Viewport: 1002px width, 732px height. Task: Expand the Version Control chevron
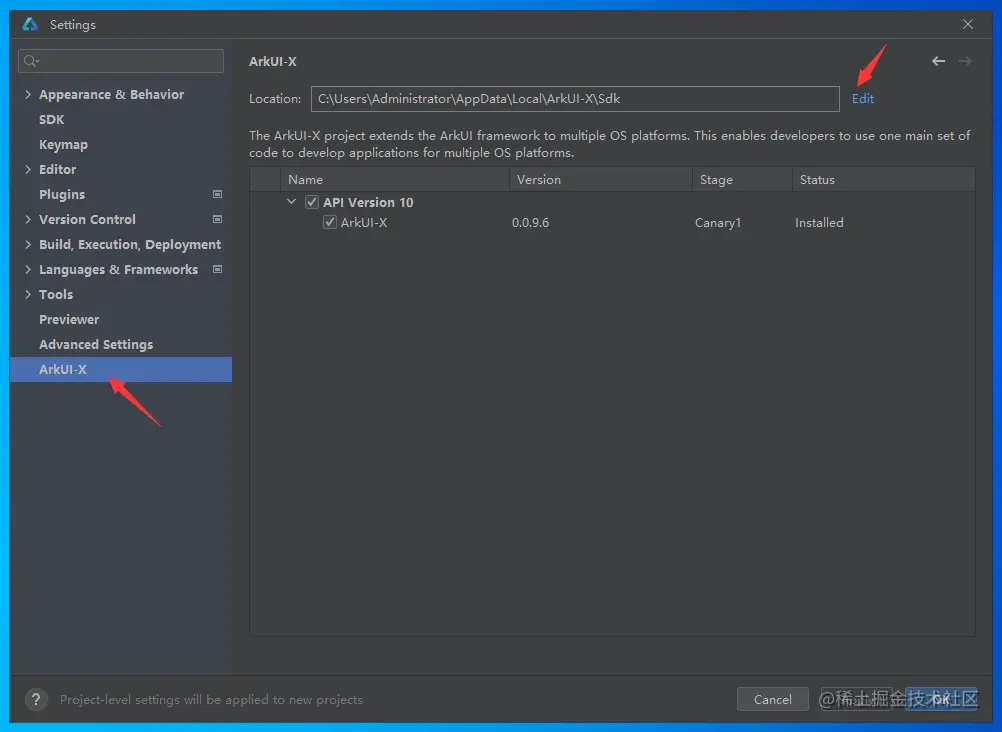[x=27, y=219]
